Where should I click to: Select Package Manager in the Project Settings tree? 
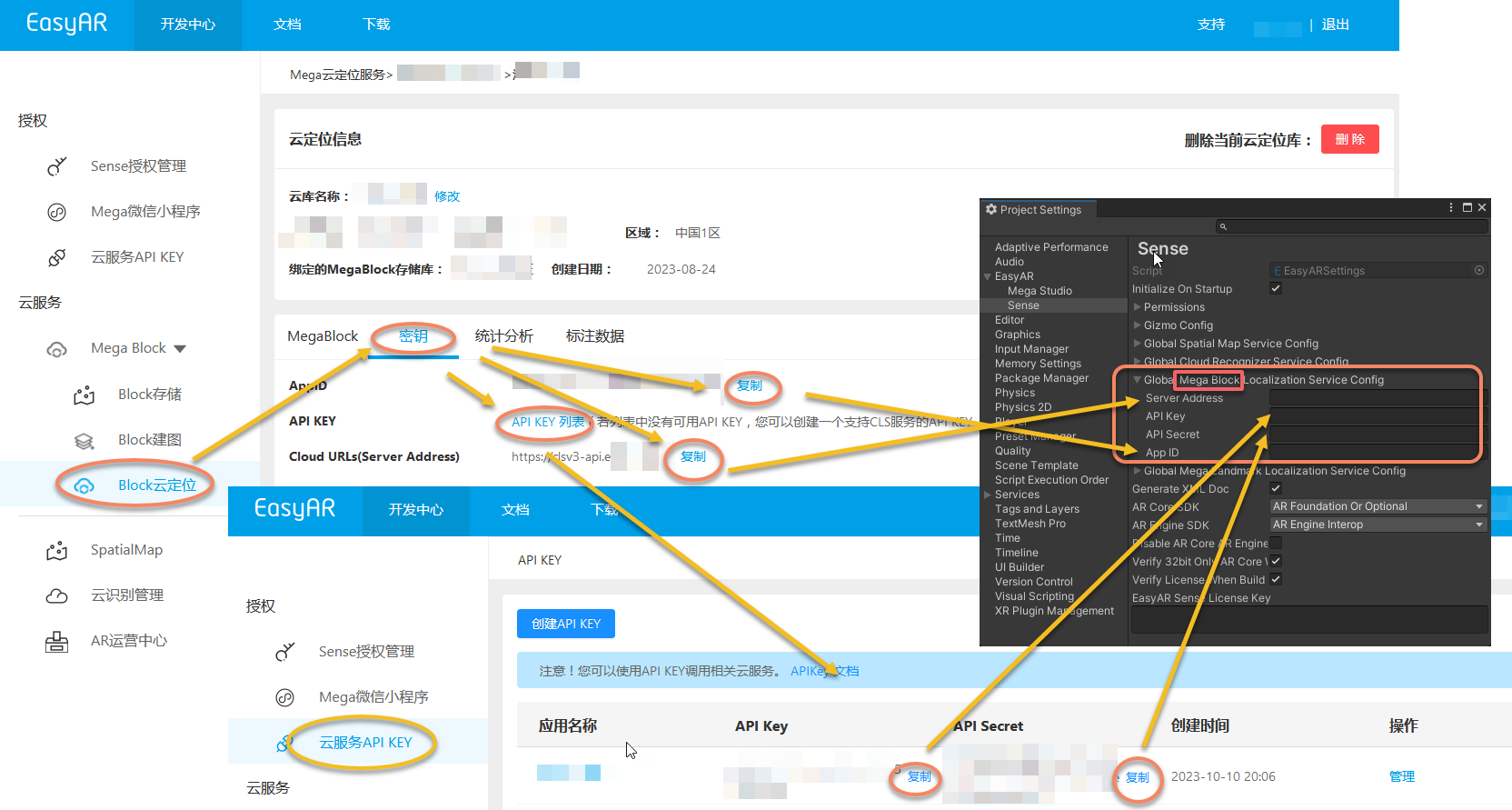tap(1041, 378)
